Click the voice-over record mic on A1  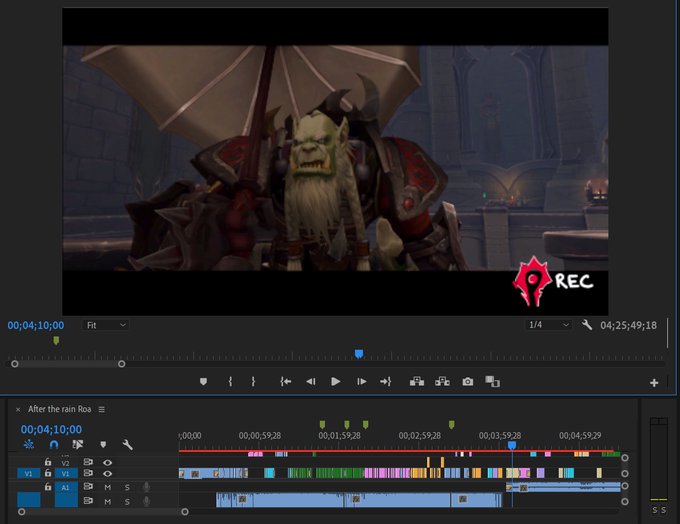point(147,487)
